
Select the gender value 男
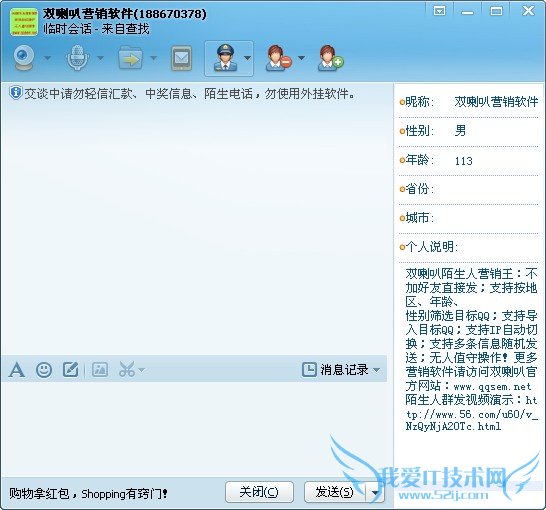460,131
